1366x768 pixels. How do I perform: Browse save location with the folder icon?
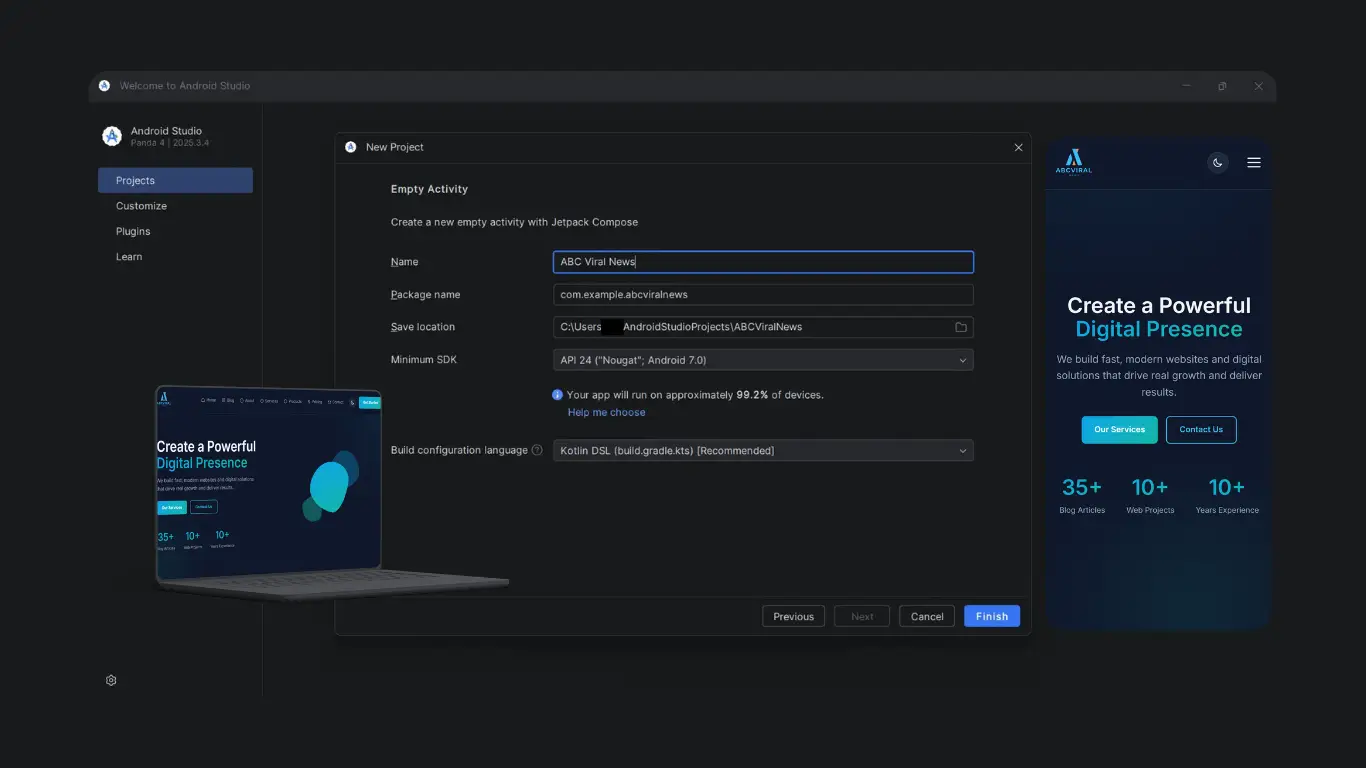(961, 327)
